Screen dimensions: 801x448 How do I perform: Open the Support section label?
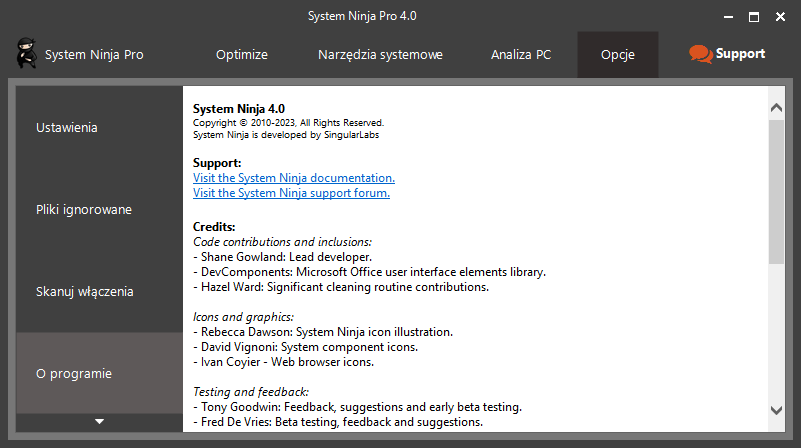740,54
